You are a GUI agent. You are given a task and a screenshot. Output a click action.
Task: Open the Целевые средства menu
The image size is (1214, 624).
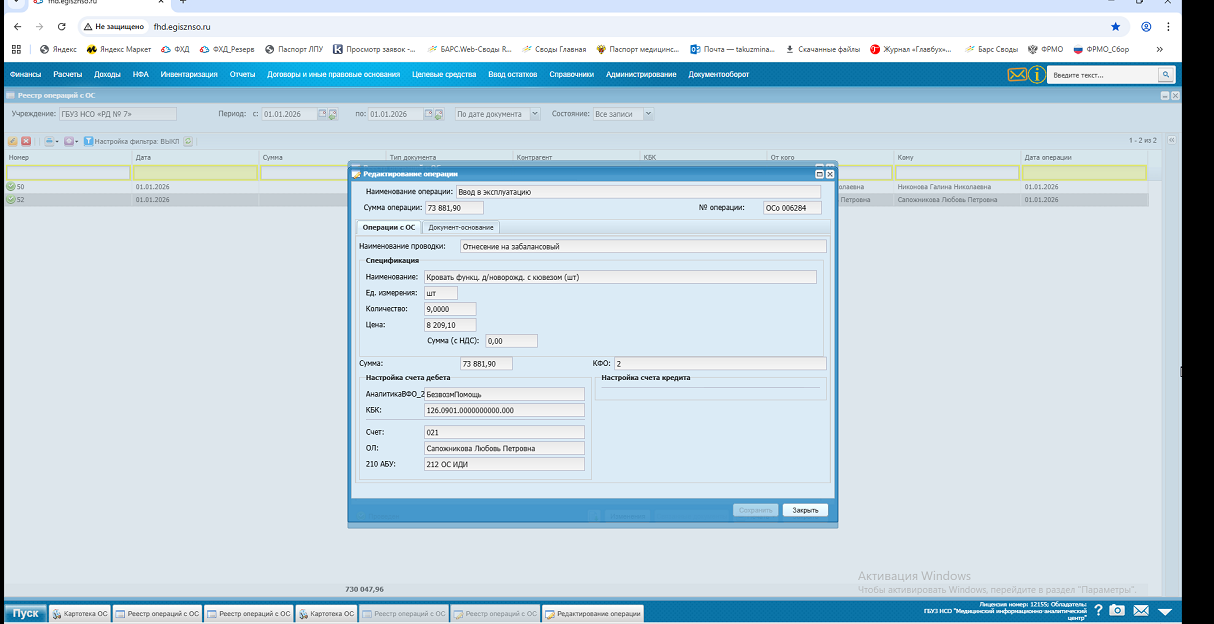(444, 74)
